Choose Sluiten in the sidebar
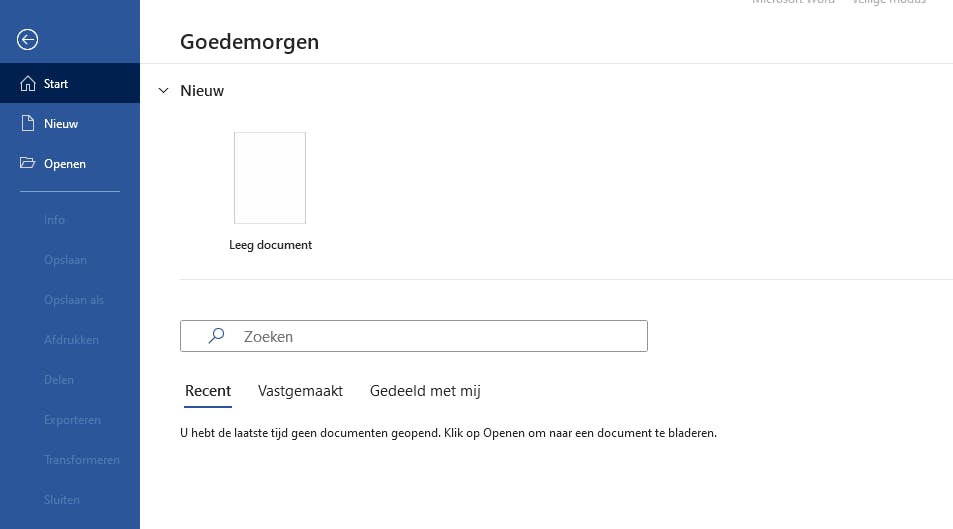The width and height of the screenshot is (953, 529). click(x=62, y=500)
